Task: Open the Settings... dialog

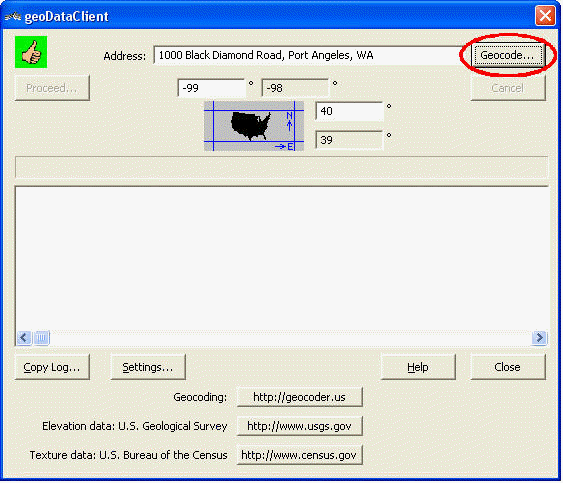Action: click(x=148, y=367)
